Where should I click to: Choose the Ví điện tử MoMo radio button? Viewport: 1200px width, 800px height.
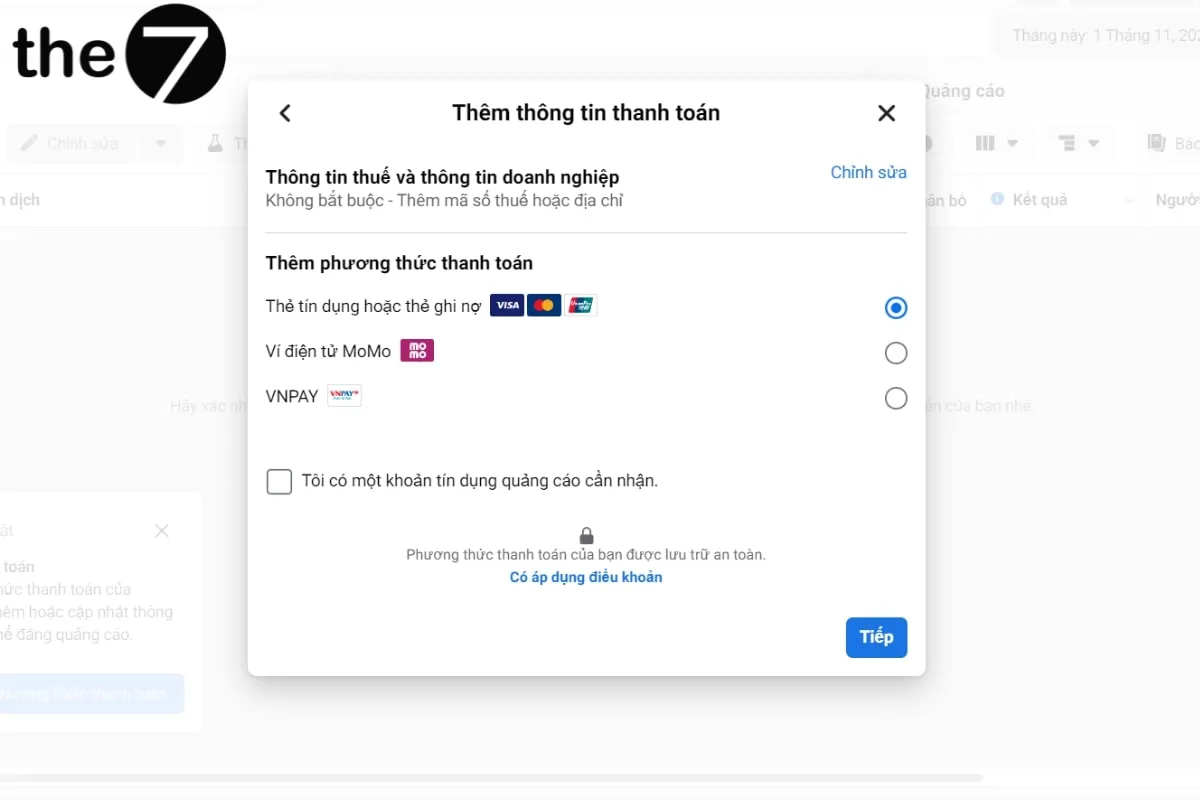click(896, 353)
